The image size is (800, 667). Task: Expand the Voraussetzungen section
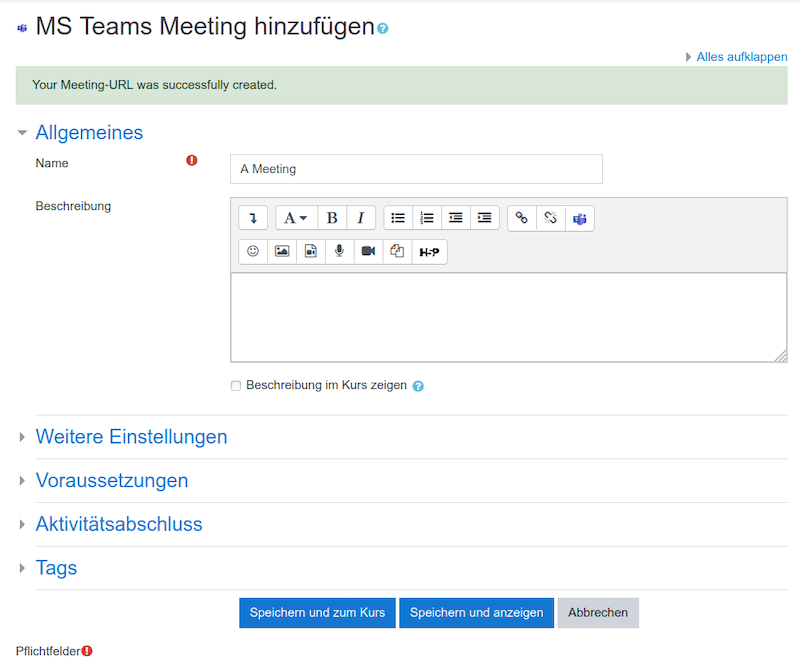(112, 481)
